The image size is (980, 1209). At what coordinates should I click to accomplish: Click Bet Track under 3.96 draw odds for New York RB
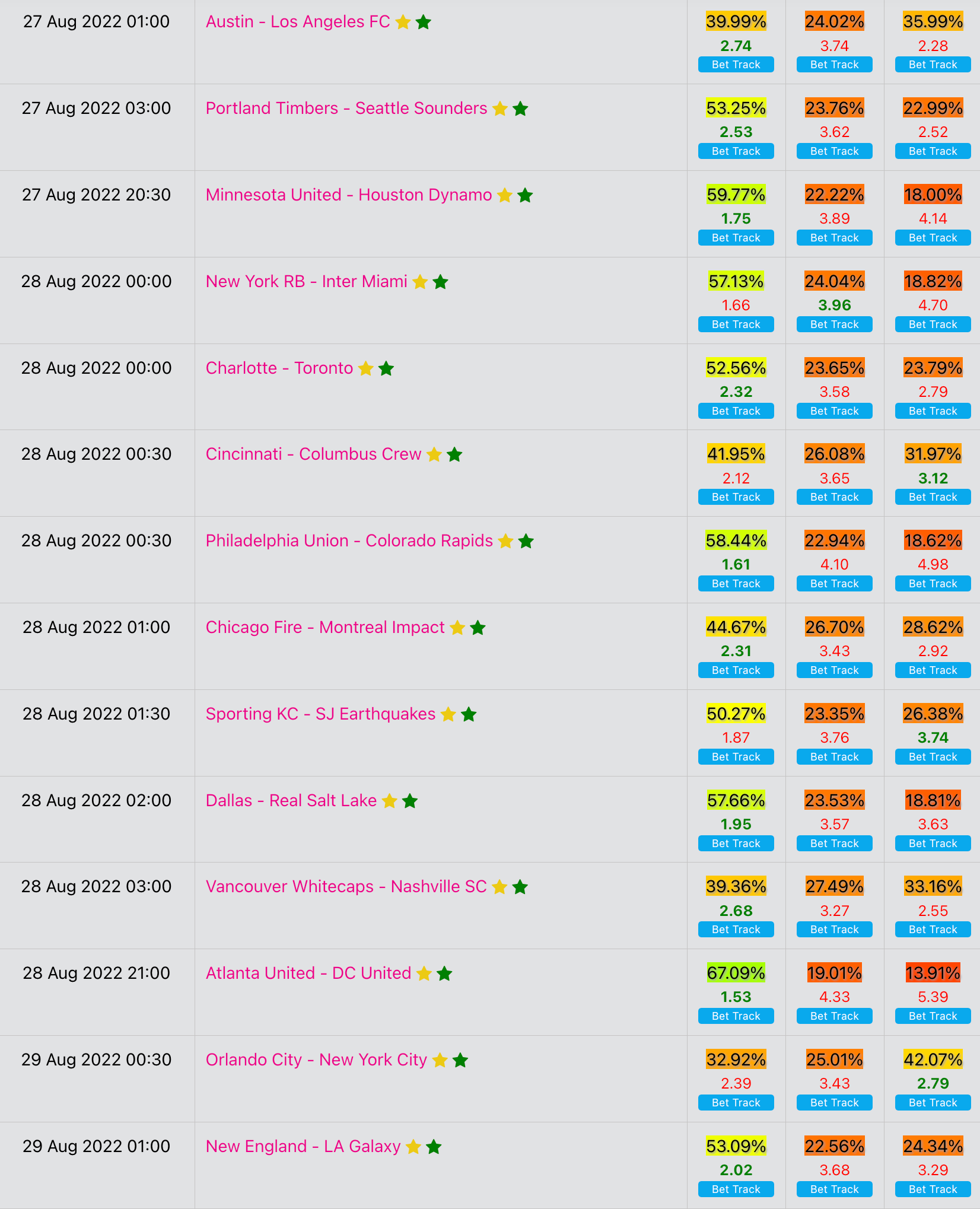(x=835, y=324)
